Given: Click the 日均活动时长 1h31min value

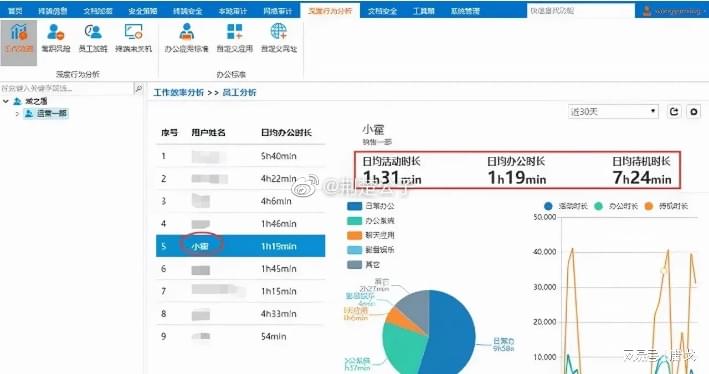Looking at the screenshot, I should [x=392, y=177].
